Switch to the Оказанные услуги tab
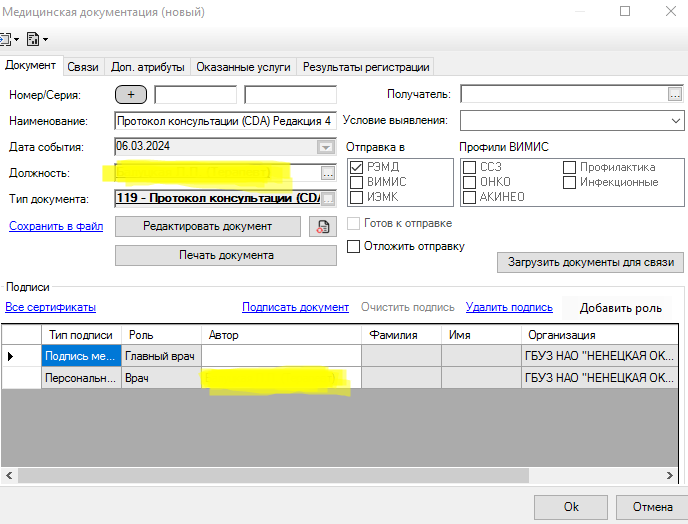The image size is (688, 524). pyautogui.click(x=243, y=67)
